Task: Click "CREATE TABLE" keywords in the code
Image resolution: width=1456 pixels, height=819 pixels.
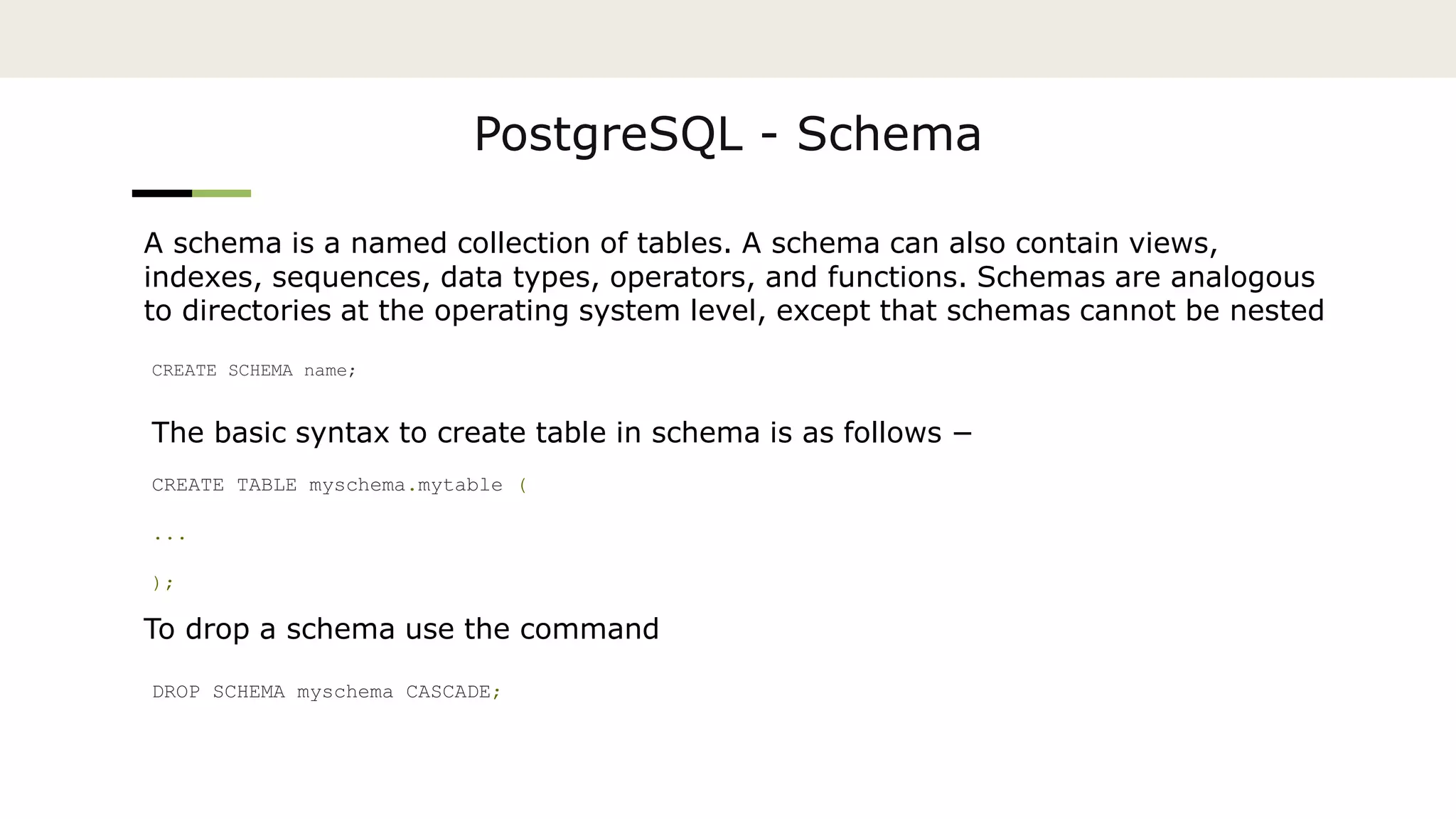Action: click(224, 486)
